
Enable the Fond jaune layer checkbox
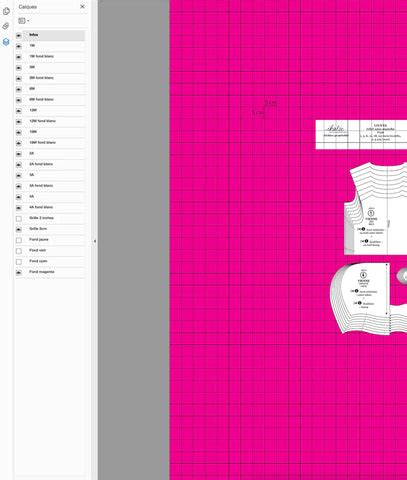[19, 240]
